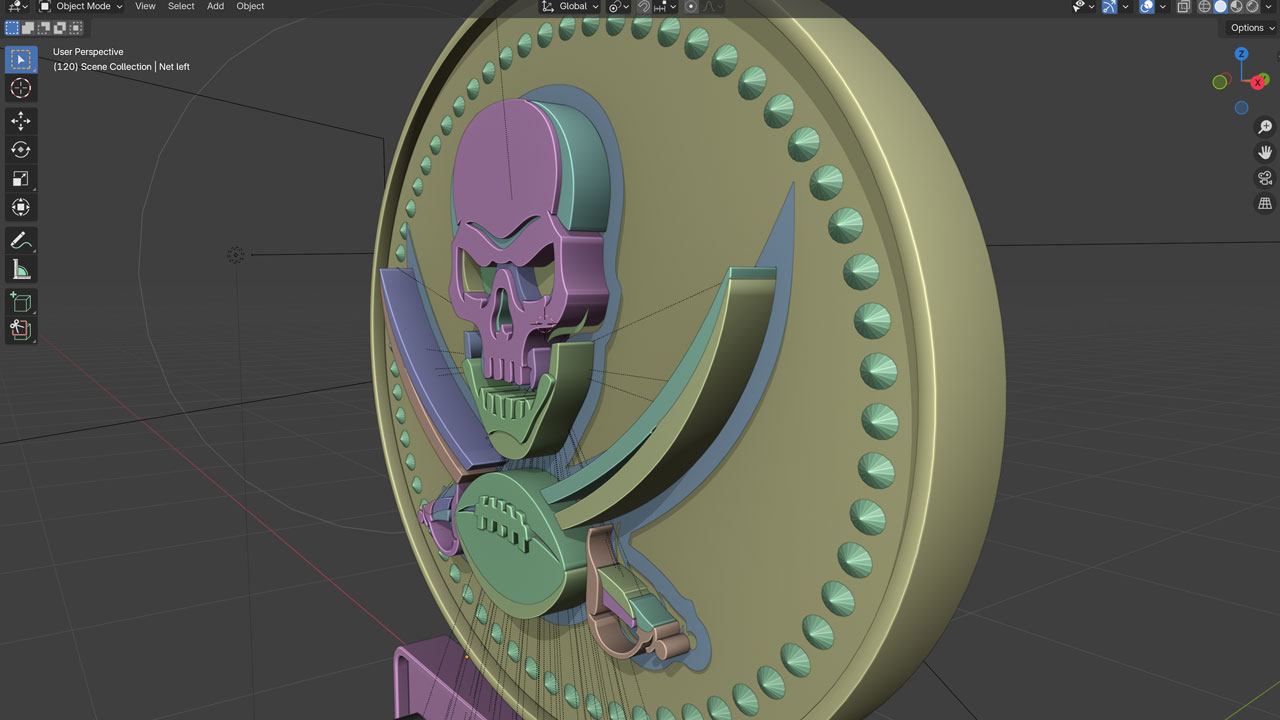Pick the Measure tool
Screen dimensions: 1280x720
20,269
